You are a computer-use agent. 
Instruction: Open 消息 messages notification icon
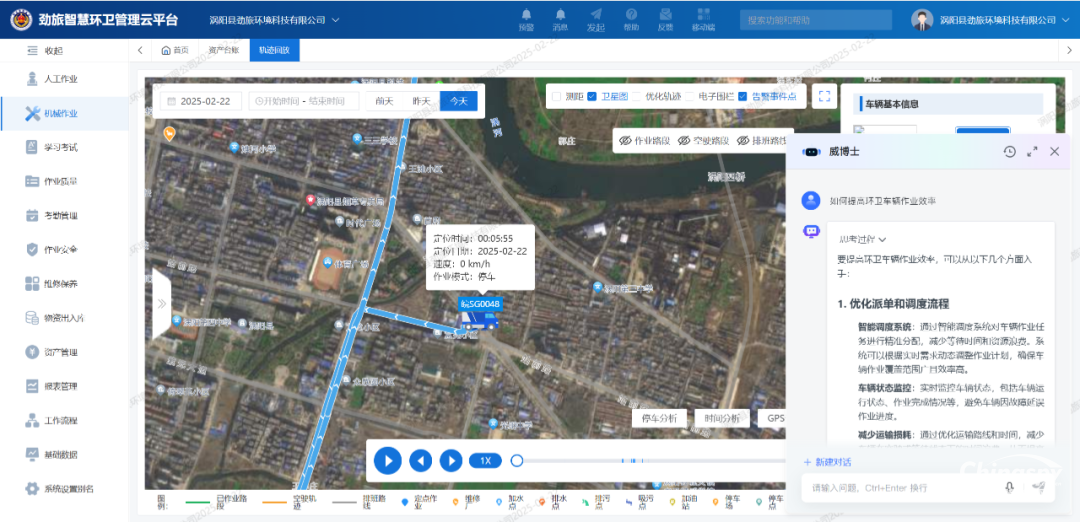(560, 15)
